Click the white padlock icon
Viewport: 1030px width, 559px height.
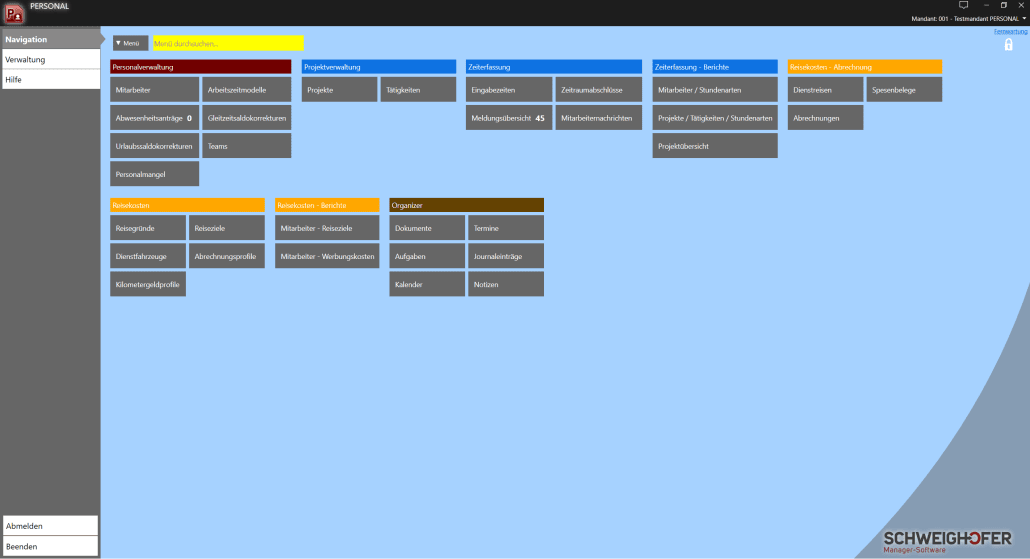[x=1008, y=44]
